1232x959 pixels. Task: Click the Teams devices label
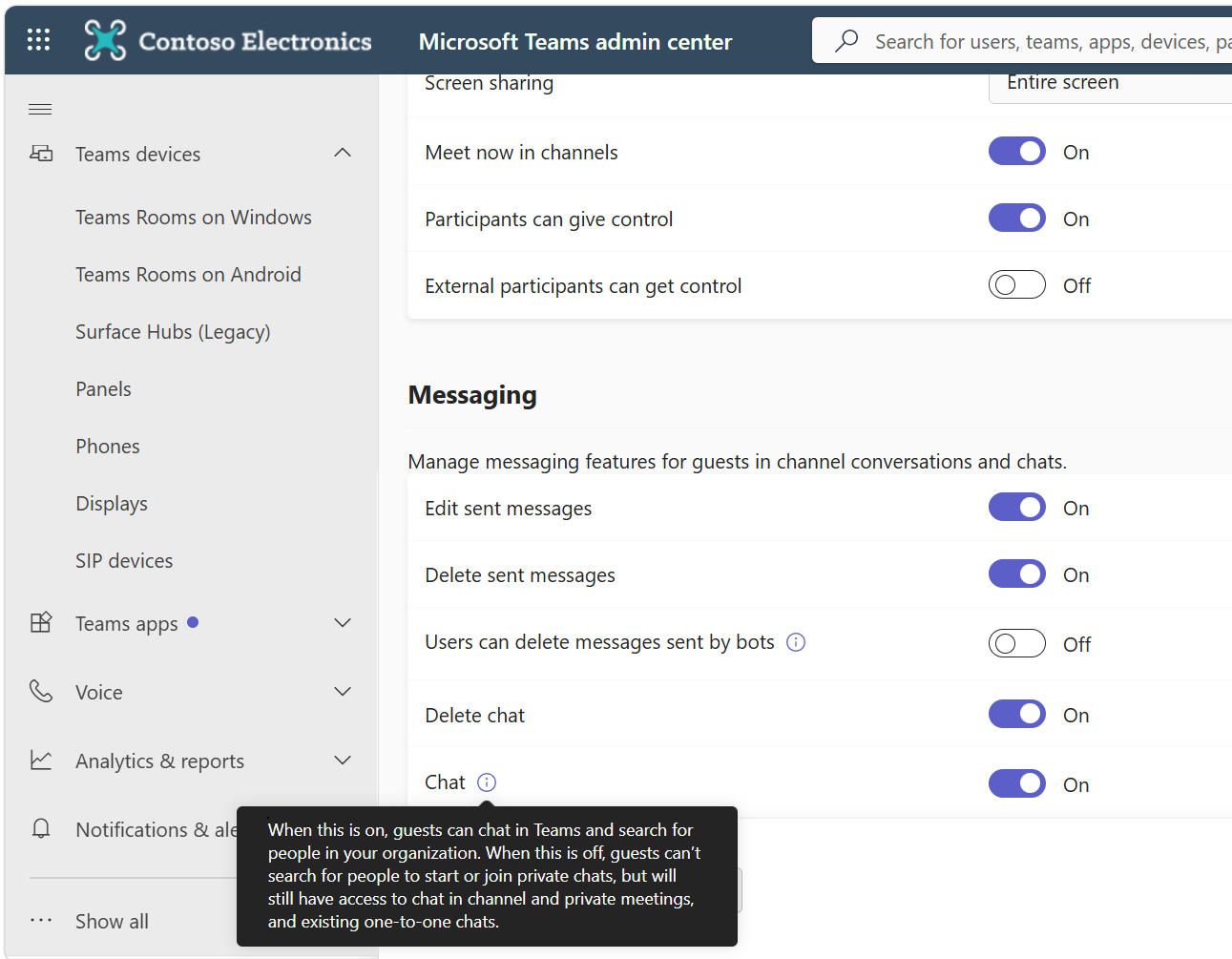pyautogui.click(x=138, y=155)
